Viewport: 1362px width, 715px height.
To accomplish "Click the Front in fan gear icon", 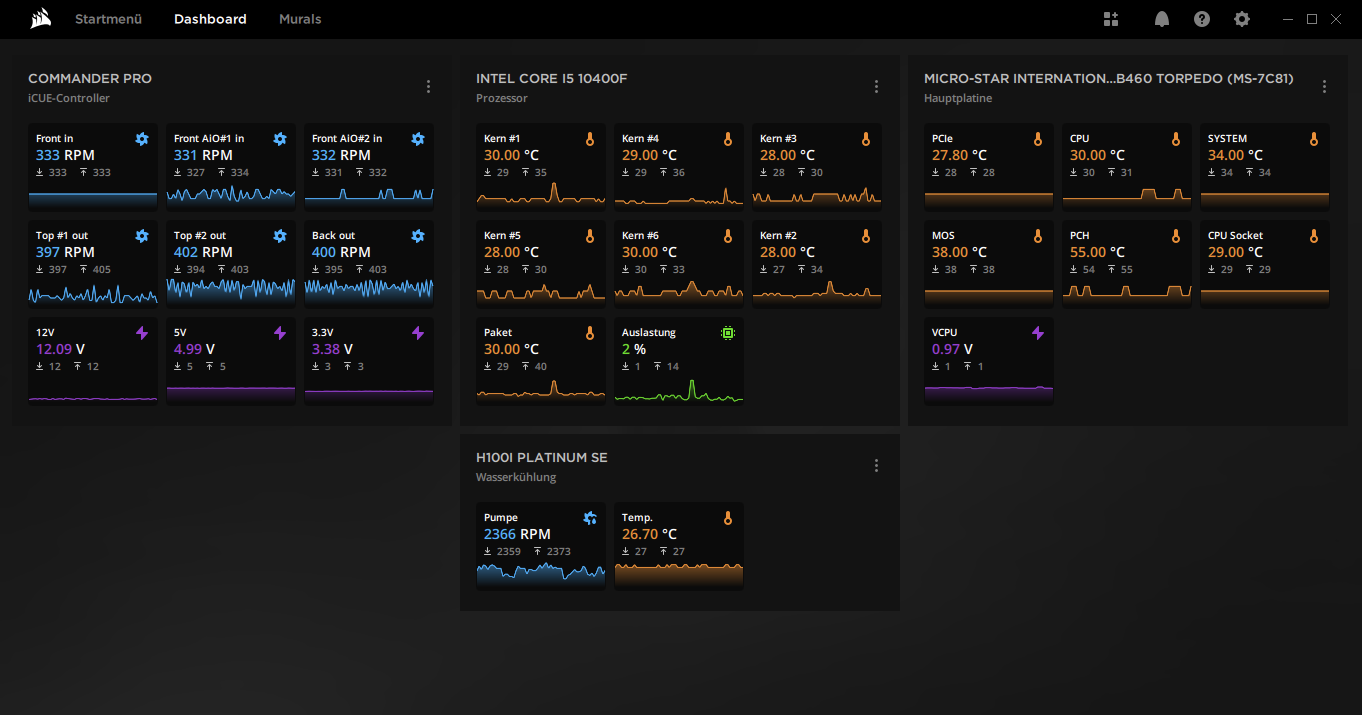I will point(142,139).
